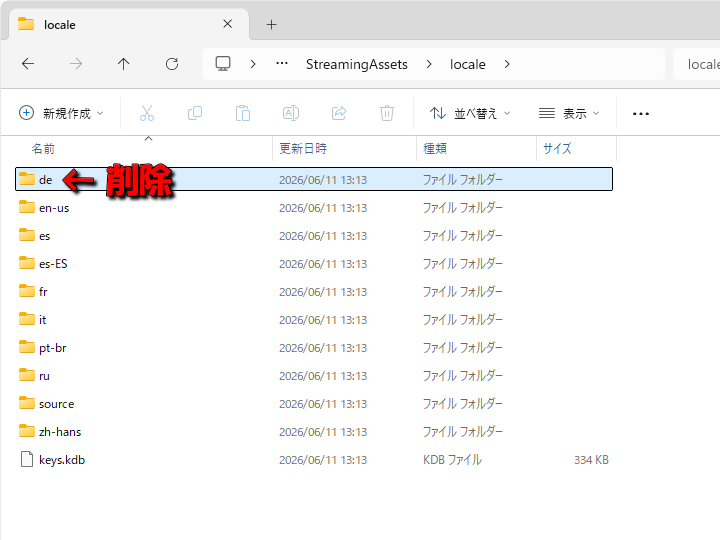Click StreamingAssets in the address bar
This screenshot has height=540, width=720.
click(x=357, y=64)
